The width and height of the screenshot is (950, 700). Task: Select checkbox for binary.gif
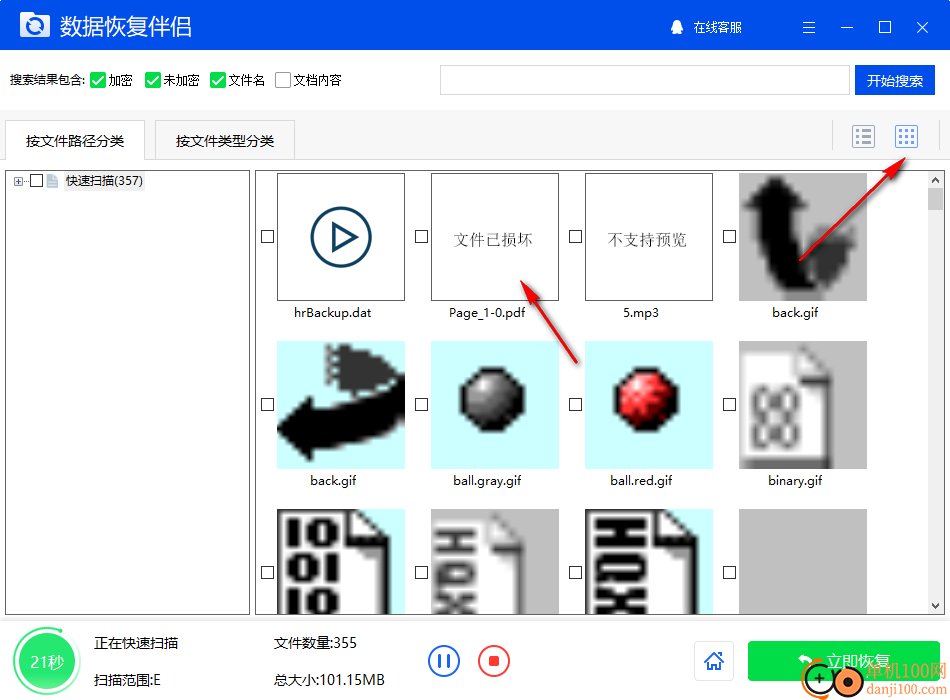pyautogui.click(x=729, y=404)
